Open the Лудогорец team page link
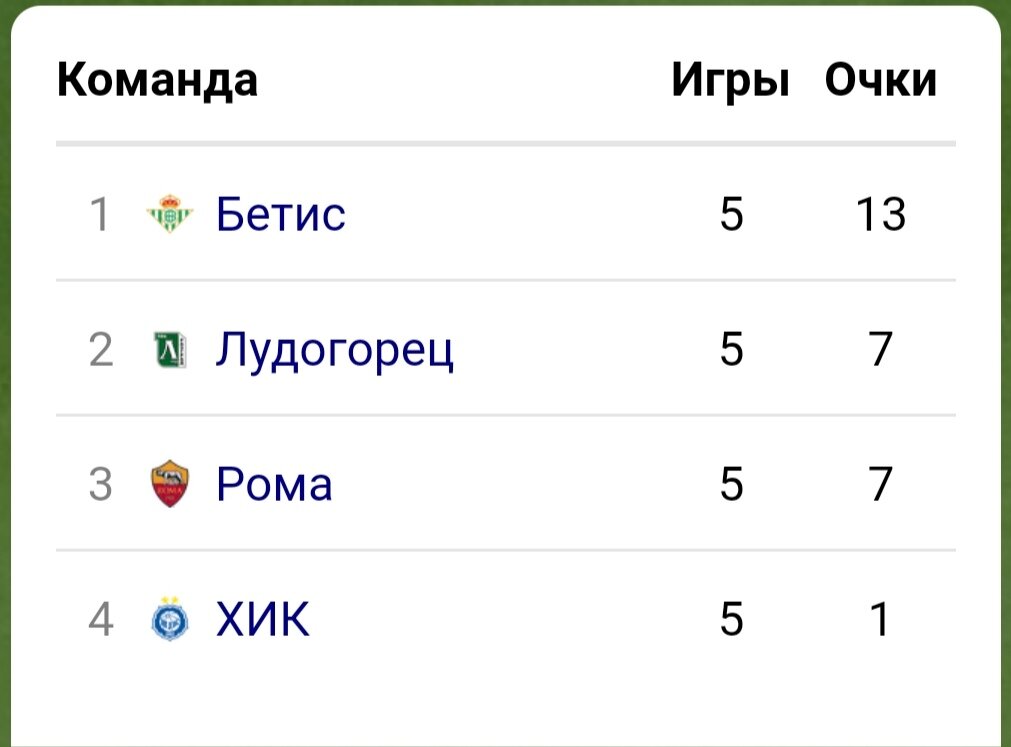Image resolution: width=1011 pixels, height=747 pixels. click(335, 349)
